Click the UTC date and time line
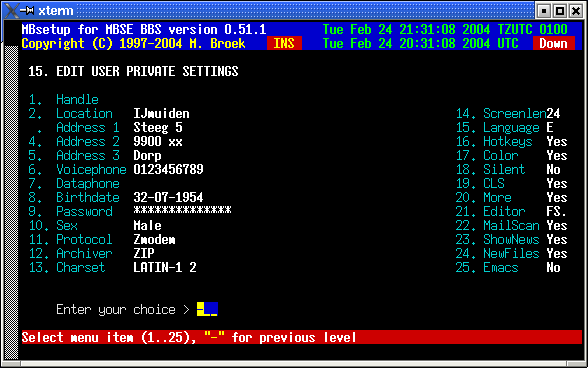 [x=420, y=43]
